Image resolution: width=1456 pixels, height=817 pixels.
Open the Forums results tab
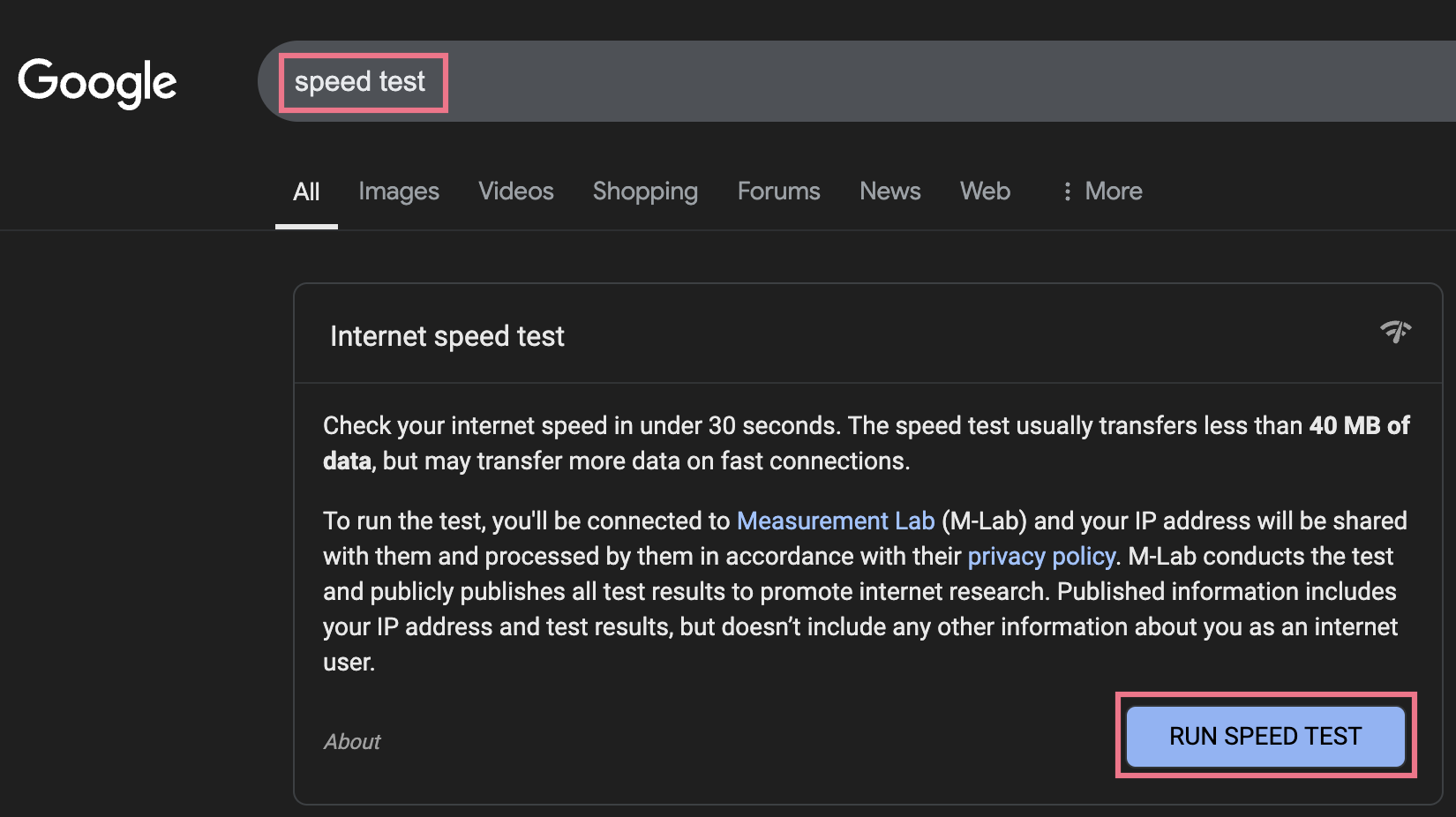coord(778,191)
